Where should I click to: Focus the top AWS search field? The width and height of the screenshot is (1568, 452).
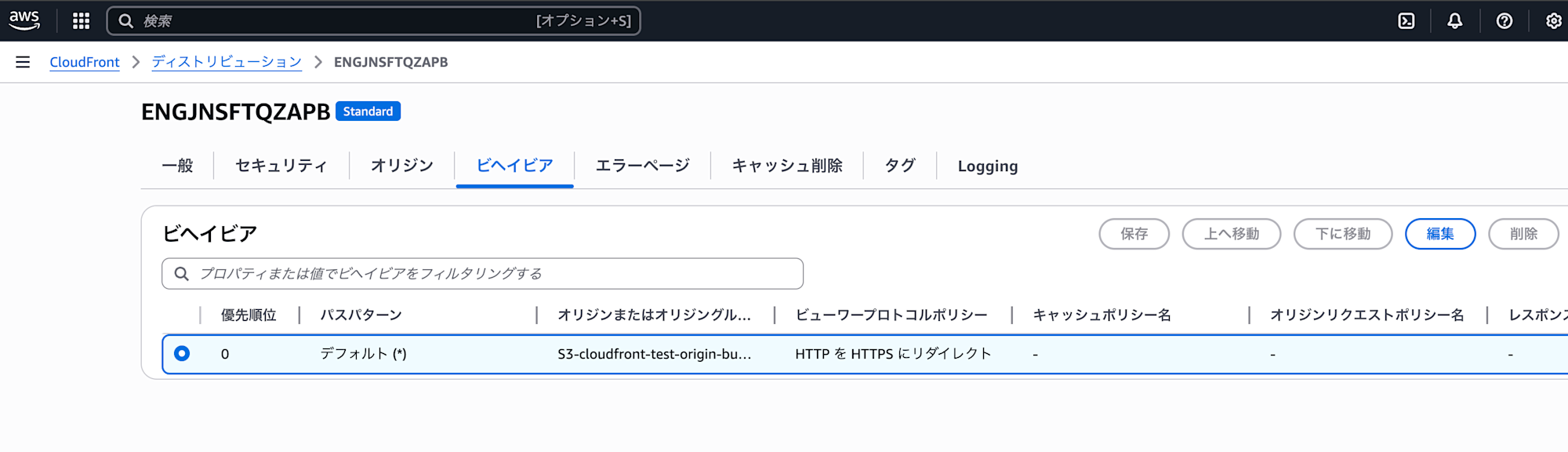coord(373,21)
